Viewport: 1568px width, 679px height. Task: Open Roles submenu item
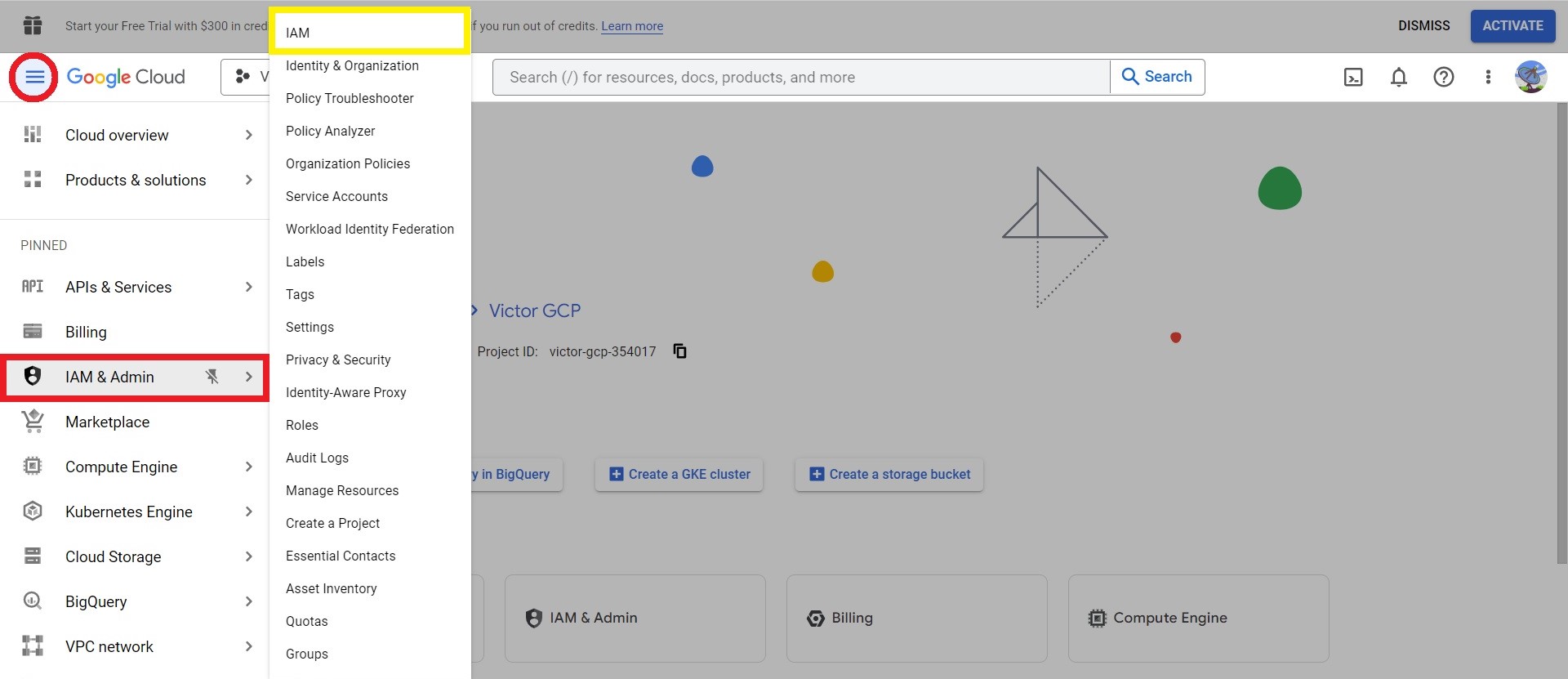pos(370,425)
